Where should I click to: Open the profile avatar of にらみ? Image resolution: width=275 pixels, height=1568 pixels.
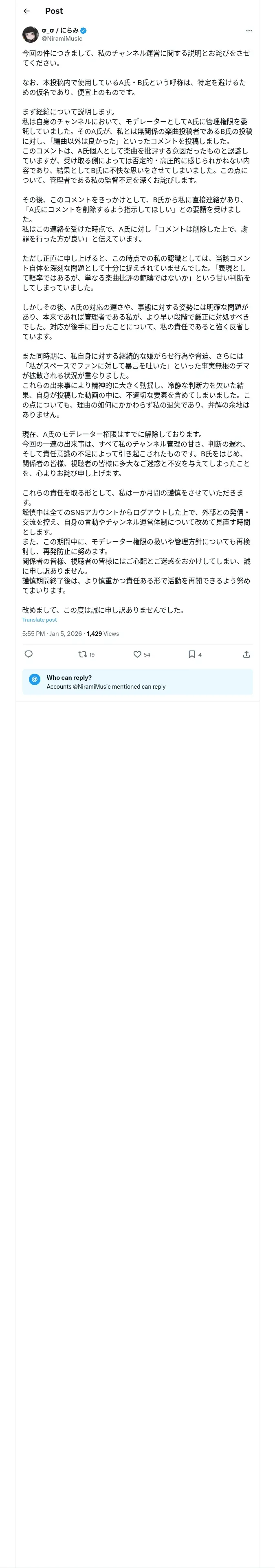31,34
